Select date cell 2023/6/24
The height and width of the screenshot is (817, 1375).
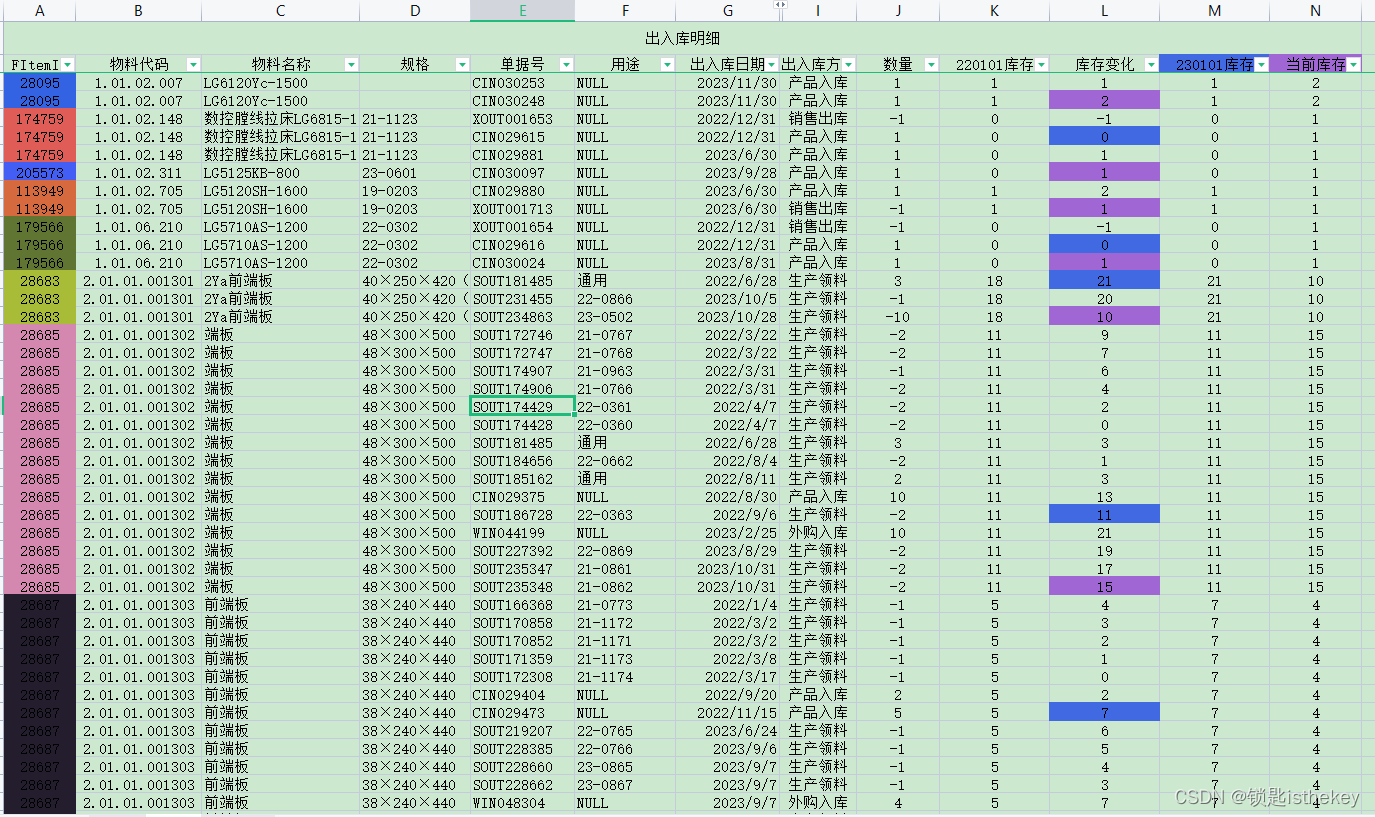coord(727,731)
